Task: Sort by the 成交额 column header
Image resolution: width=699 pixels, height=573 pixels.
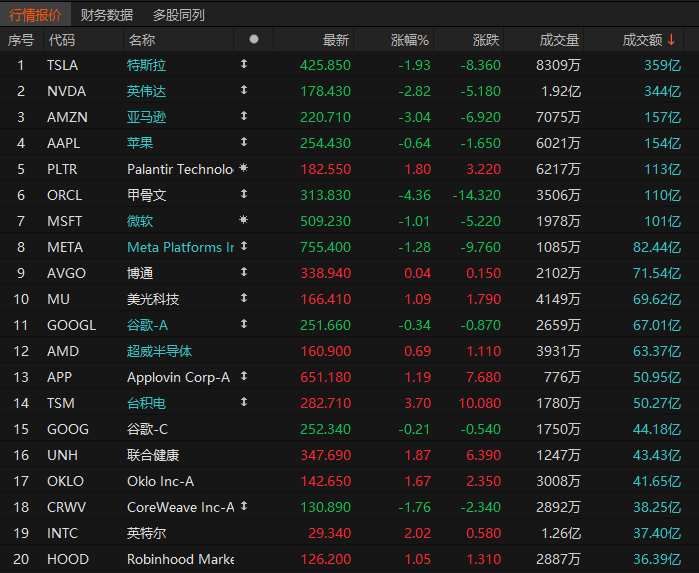Action: [x=642, y=40]
